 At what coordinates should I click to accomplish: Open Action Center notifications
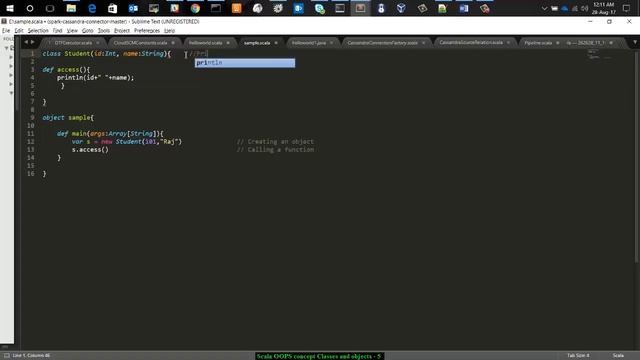[626, 8]
